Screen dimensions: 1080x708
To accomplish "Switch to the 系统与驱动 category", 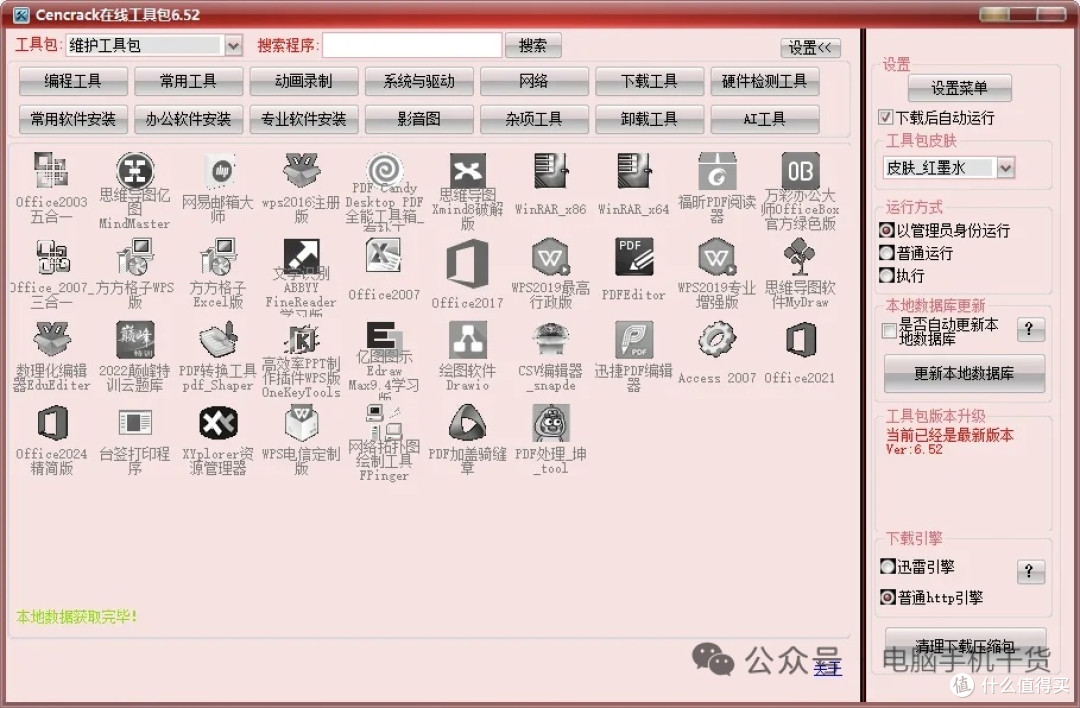I will pos(419,81).
